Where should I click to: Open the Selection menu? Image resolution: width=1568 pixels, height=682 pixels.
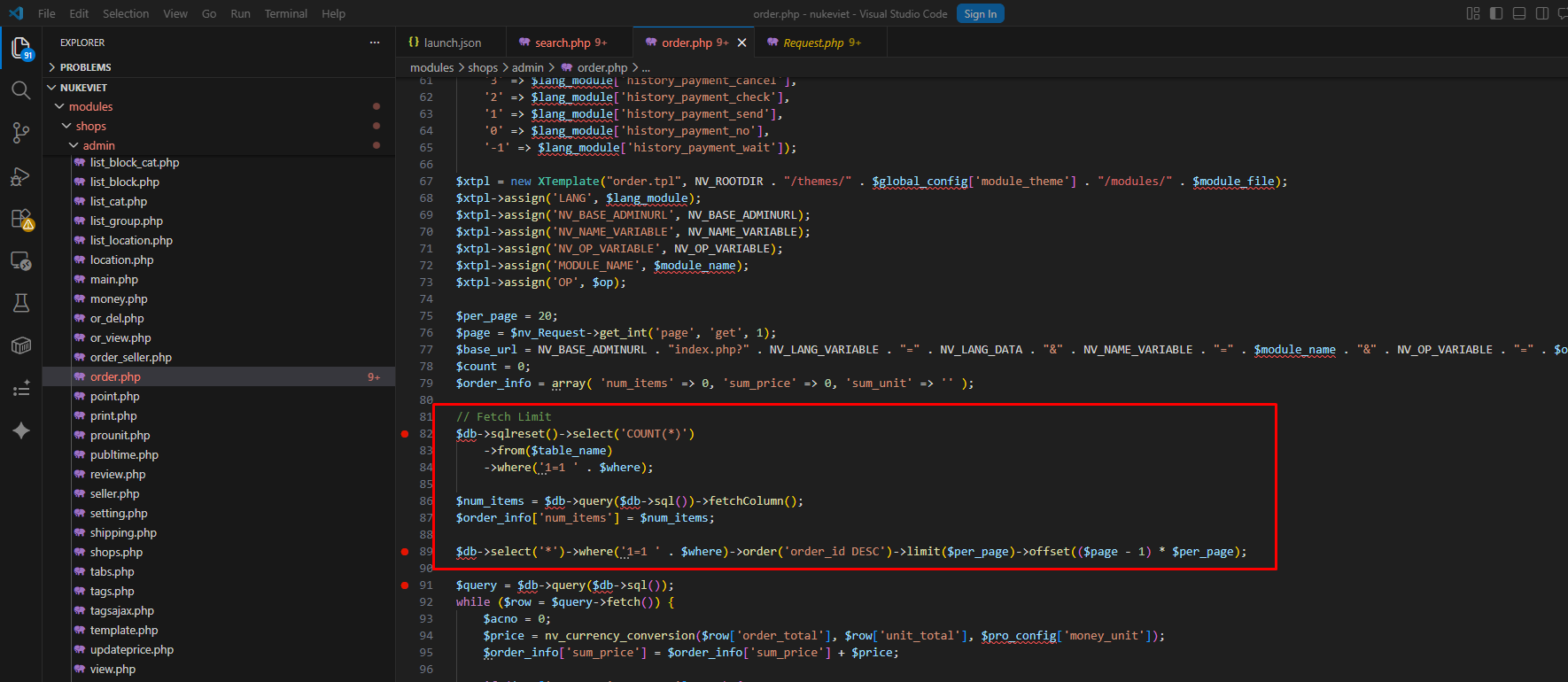tap(126, 13)
